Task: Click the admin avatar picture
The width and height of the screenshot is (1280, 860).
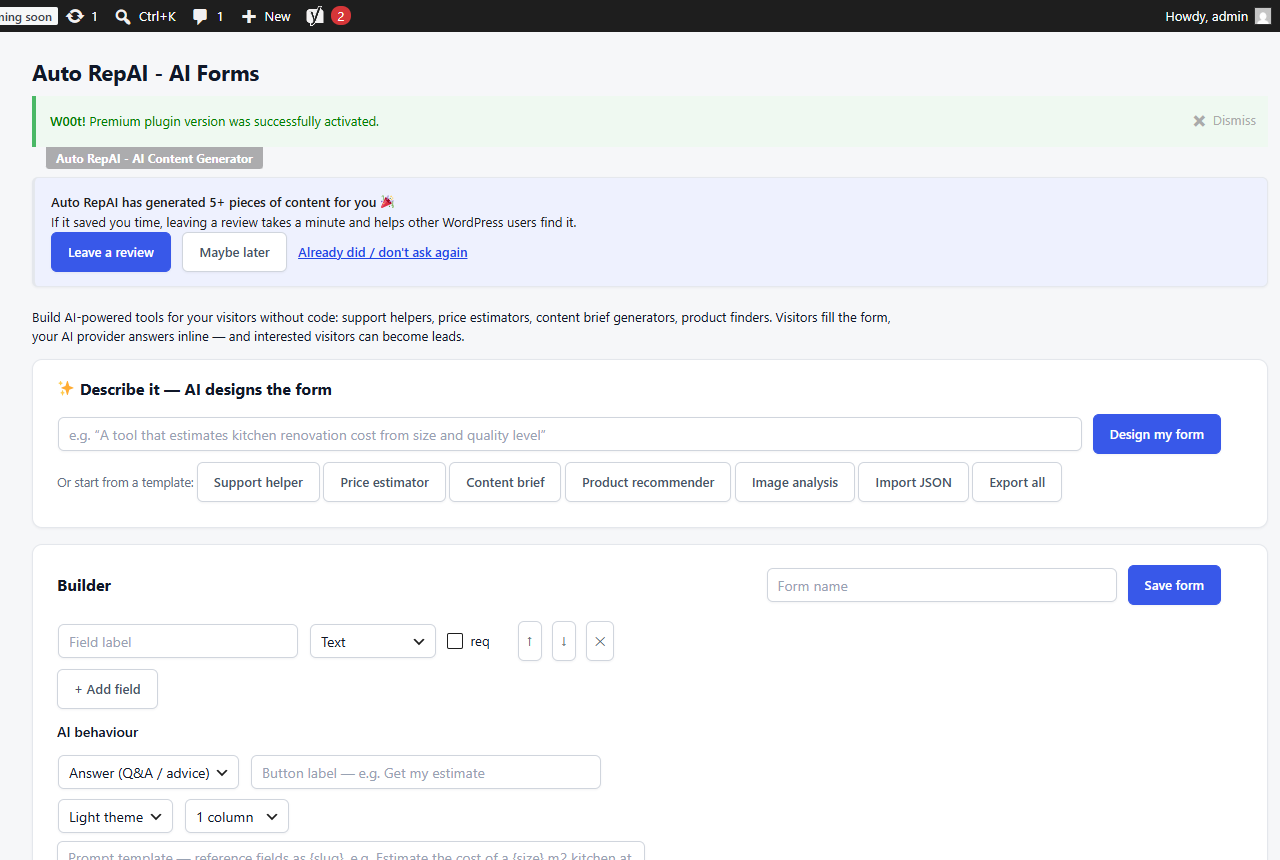Action: click(1263, 16)
